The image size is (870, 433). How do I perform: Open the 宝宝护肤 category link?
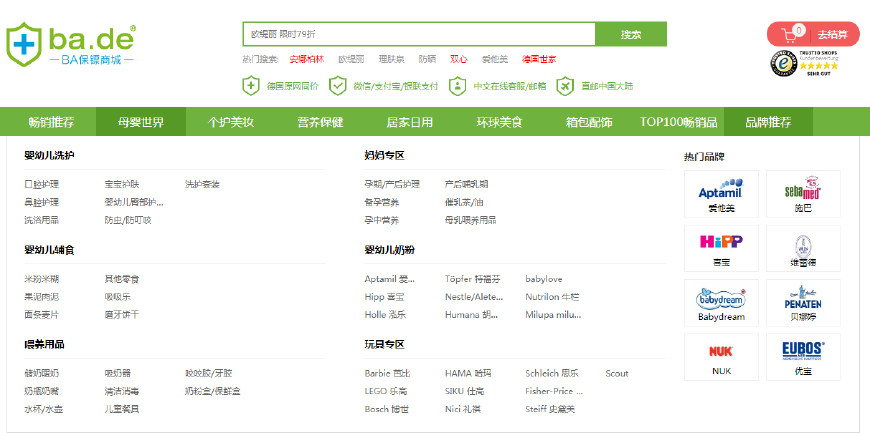[x=122, y=184]
